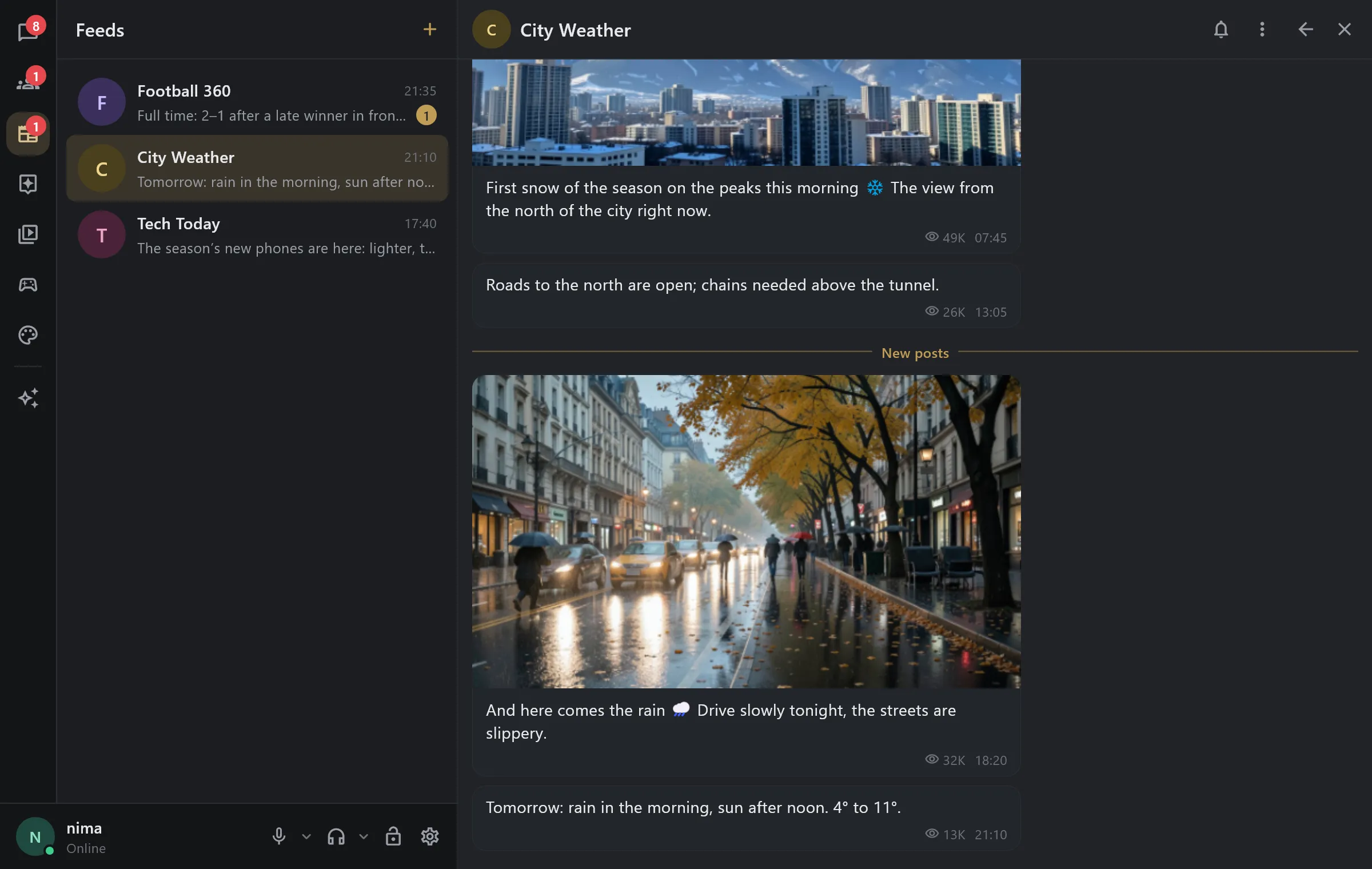Click the nima username label
This screenshot has height=869, width=1372.
tap(84, 828)
